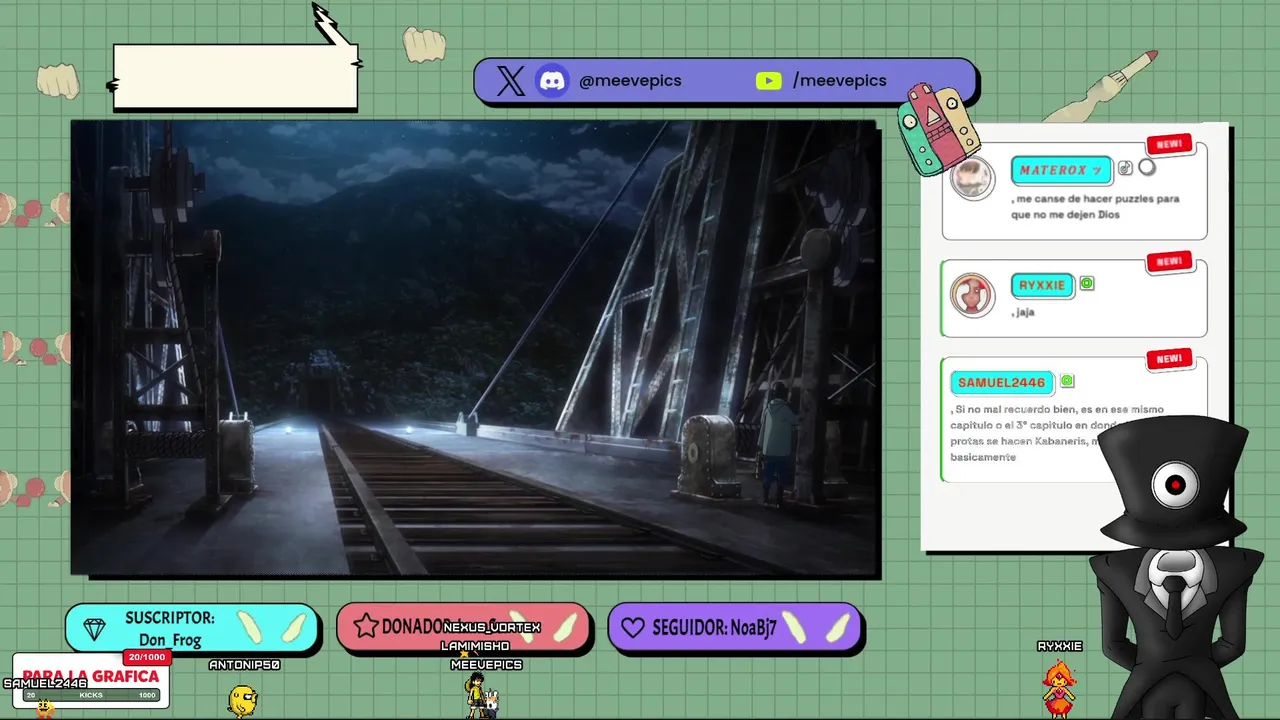The width and height of the screenshot is (1280, 720).
Task: Click the KICKS goal progress bar
Action: pyautogui.click(x=91, y=695)
